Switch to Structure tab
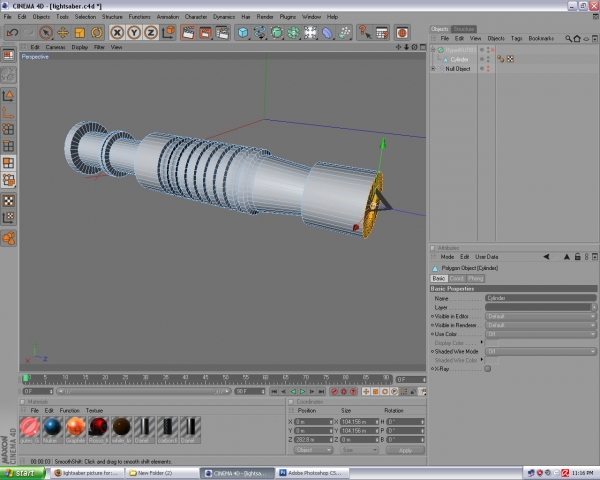The width and height of the screenshot is (600, 480). (464, 29)
